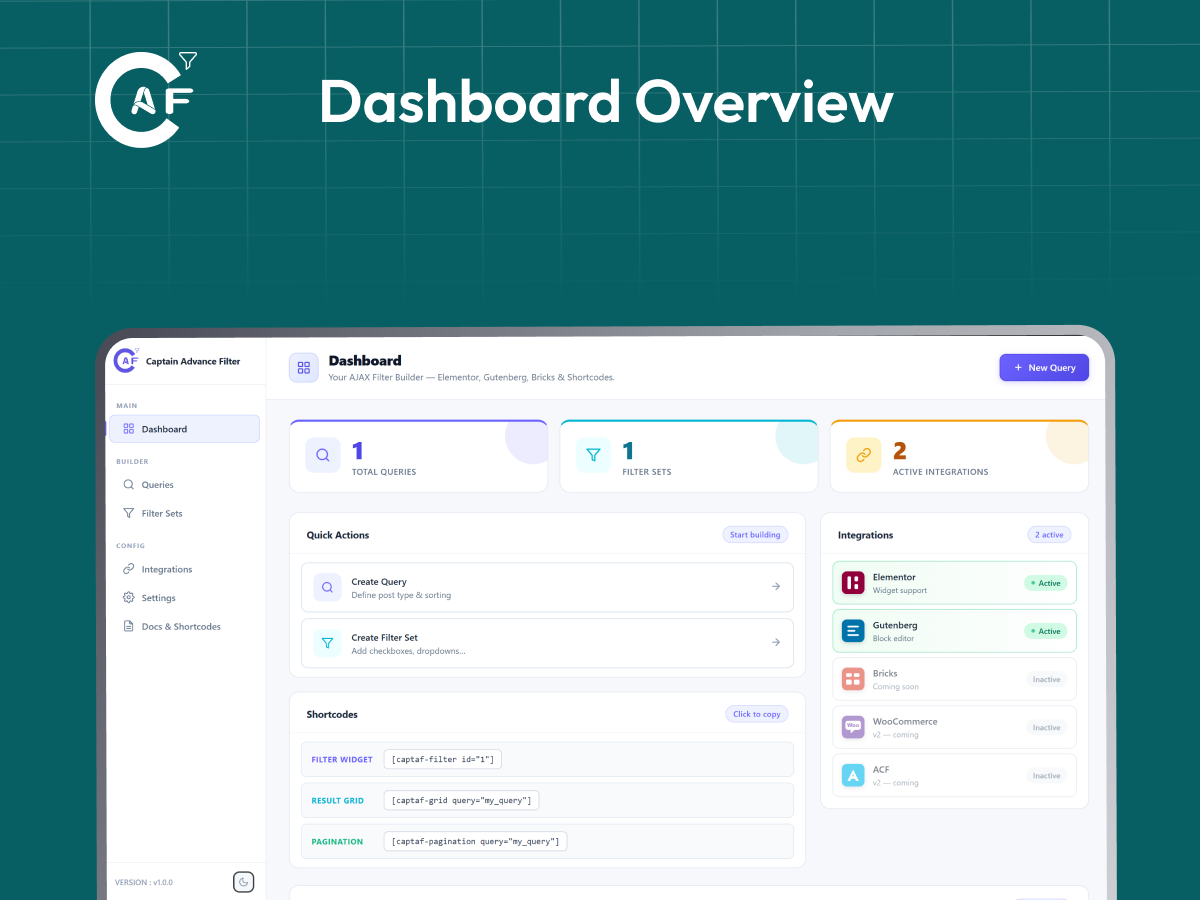Click the Bricks Inactive status badge
Image resolution: width=1200 pixels, height=900 pixels.
(x=1047, y=679)
